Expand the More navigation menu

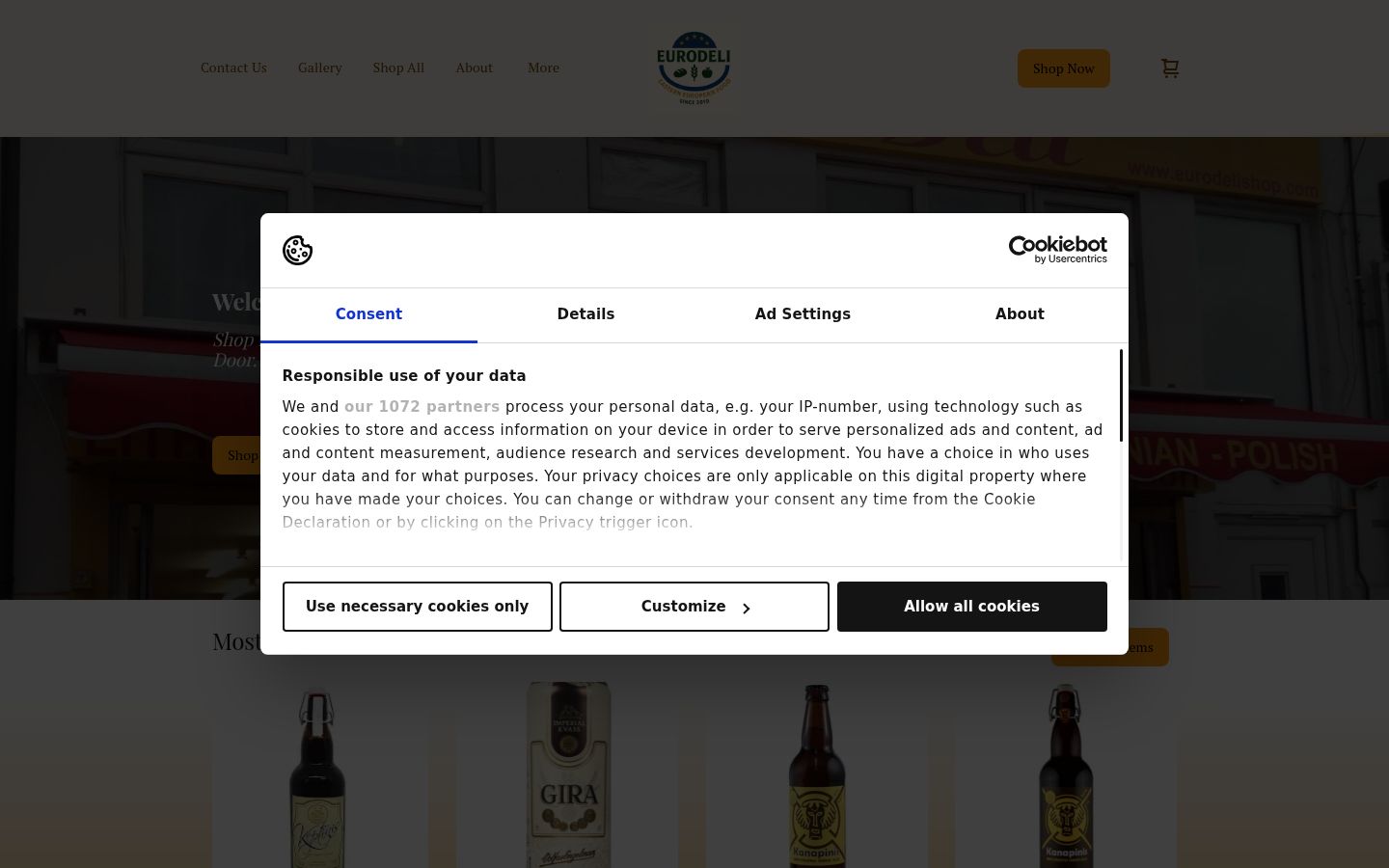click(543, 68)
